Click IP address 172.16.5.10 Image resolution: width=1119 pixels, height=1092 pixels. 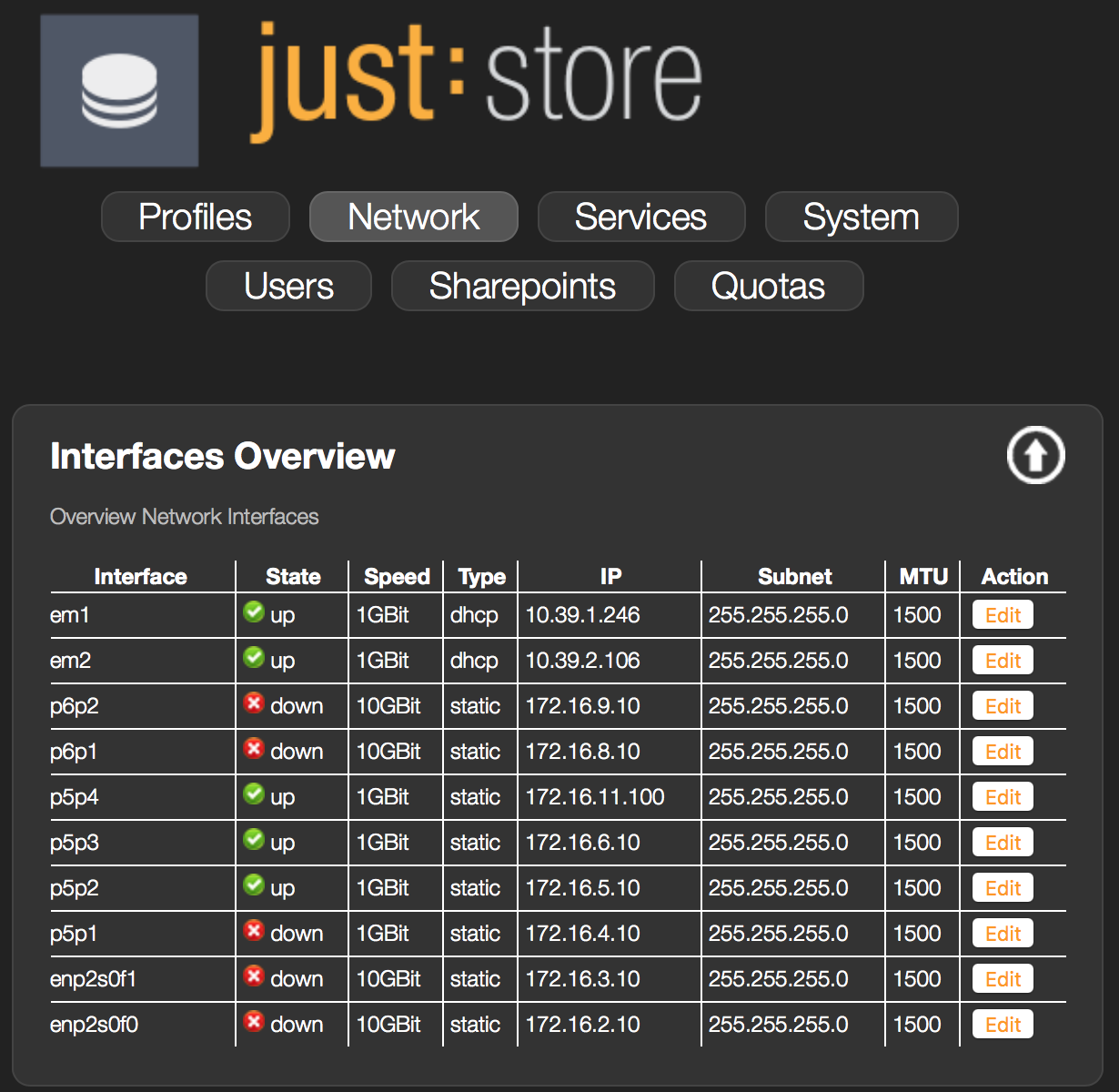coord(583,888)
